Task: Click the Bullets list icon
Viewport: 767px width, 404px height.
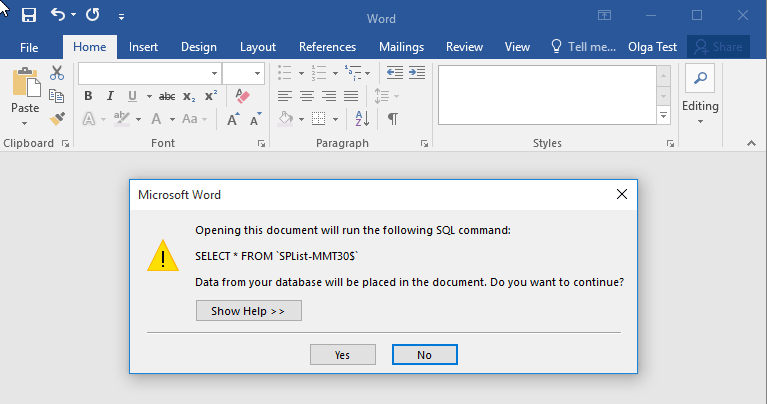Action: (x=285, y=73)
